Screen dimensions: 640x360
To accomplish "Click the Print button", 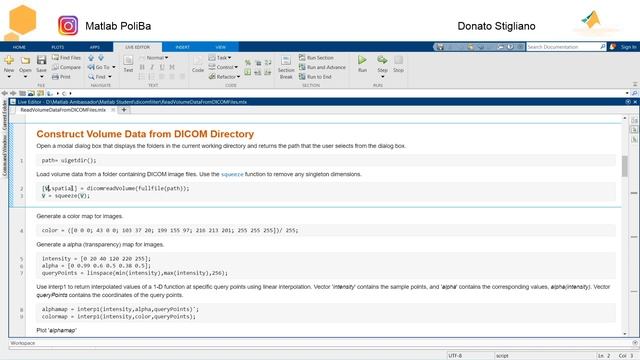I will (61, 77).
